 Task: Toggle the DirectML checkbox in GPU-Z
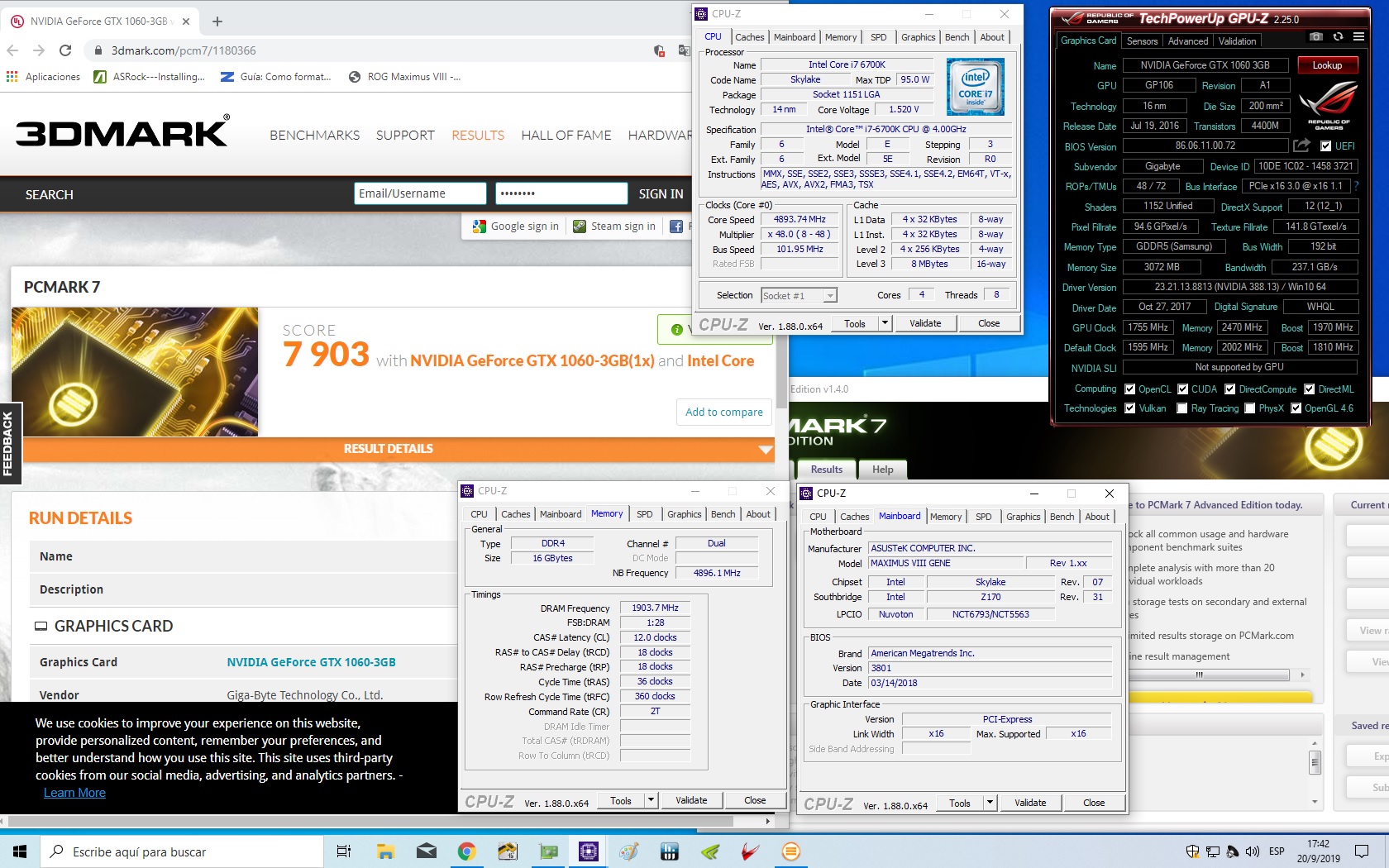click(x=1310, y=389)
